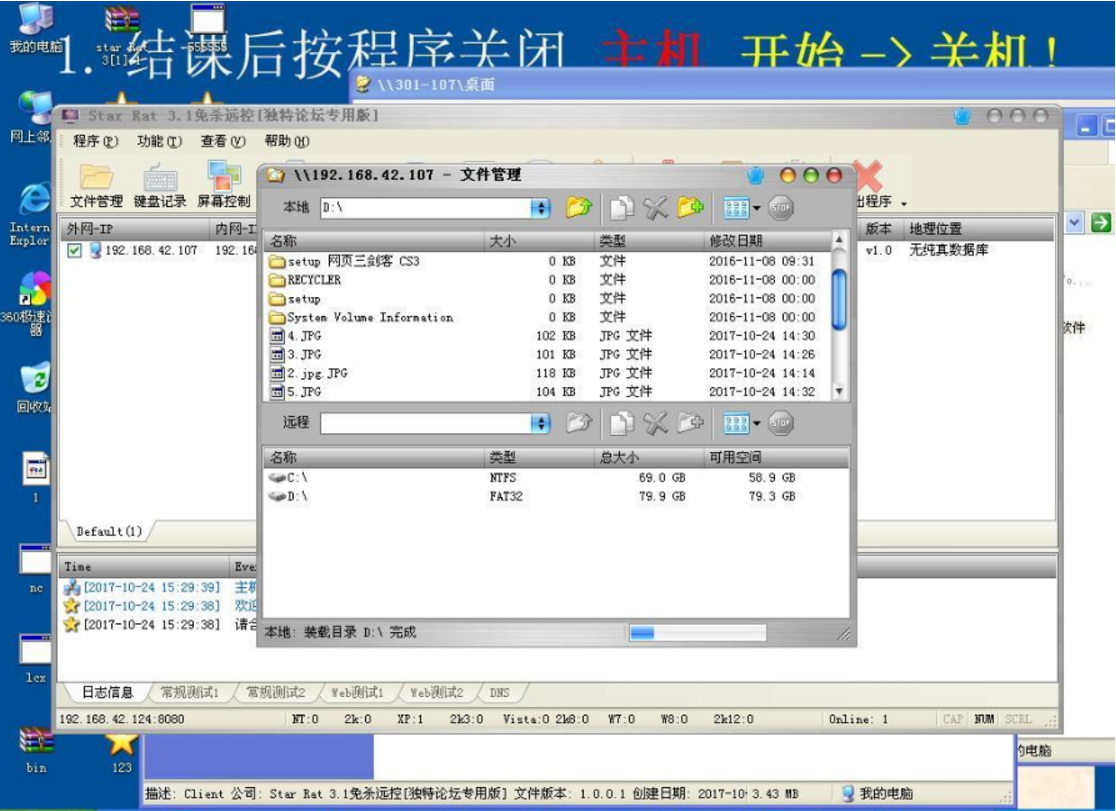Switch to the Web测试2 tab
Viewport: 1116px width, 811px height.
437,692
